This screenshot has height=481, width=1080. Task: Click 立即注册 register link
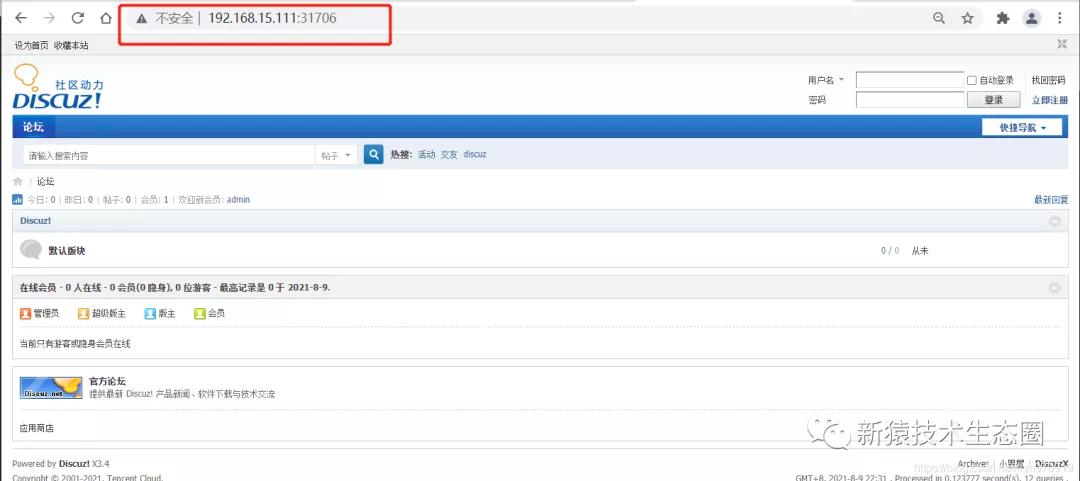[1049, 100]
